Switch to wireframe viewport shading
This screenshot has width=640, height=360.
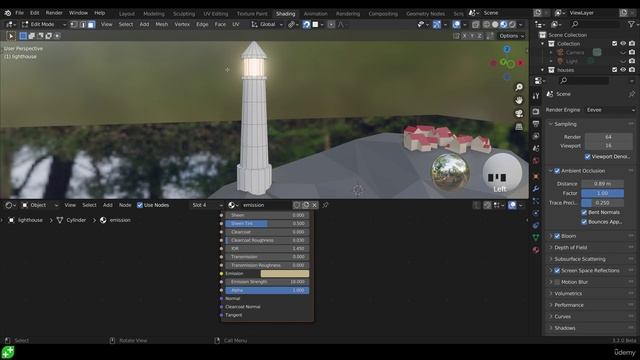(487, 24)
